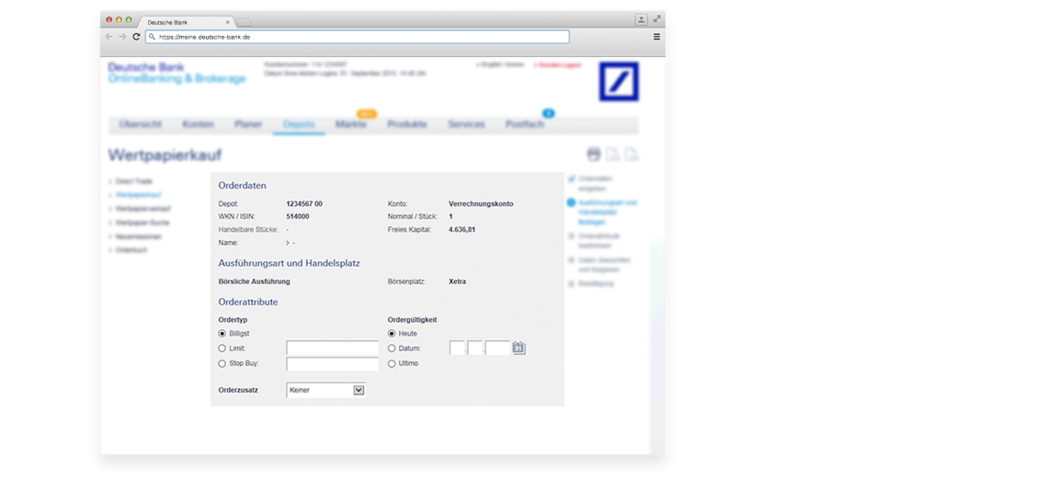The height and width of the screenshot is (480, 1048).
Task: Click the Depot number 1234567 00
Action: (304, 203)
